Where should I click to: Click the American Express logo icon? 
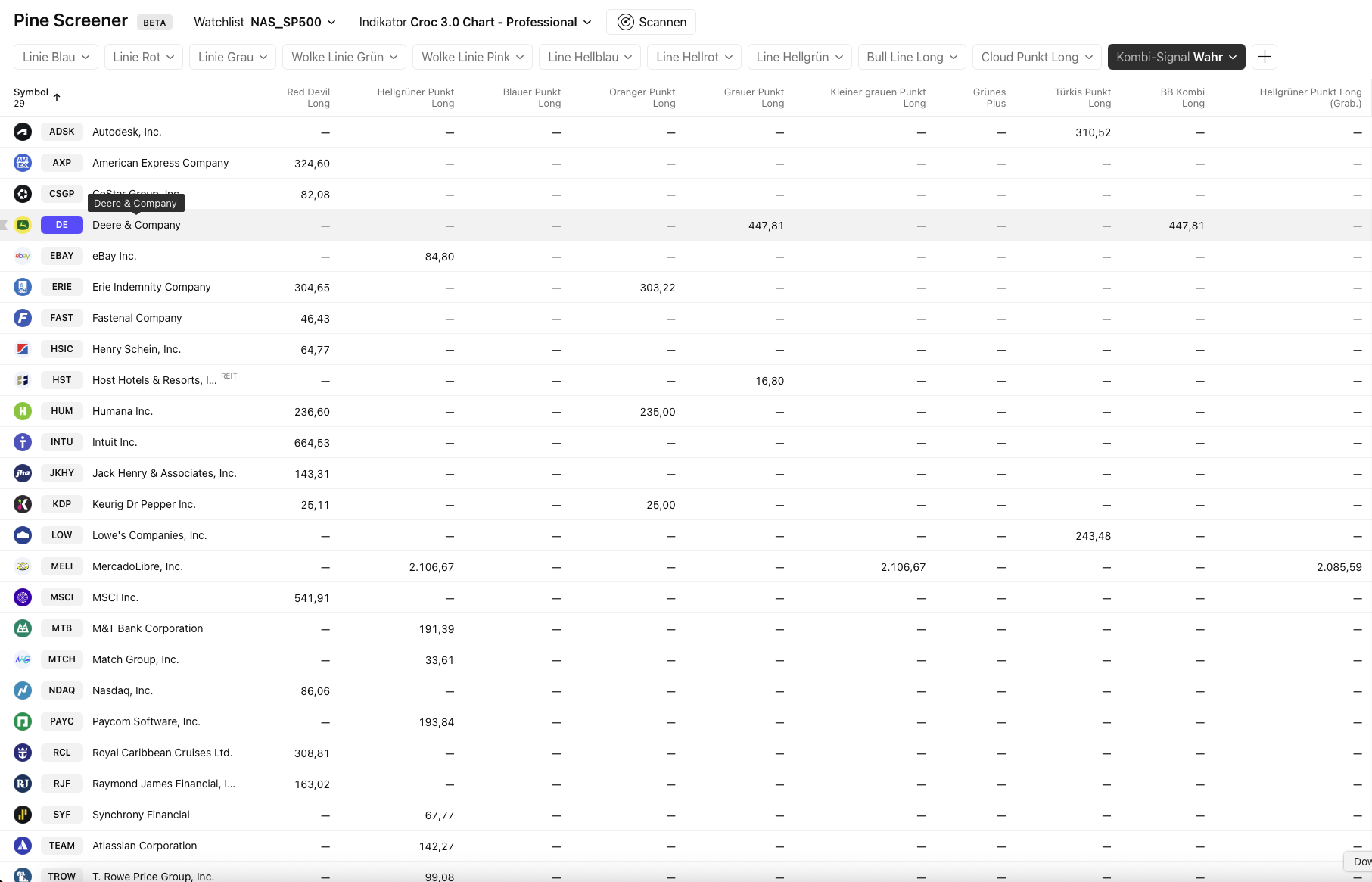click(23, 163)
